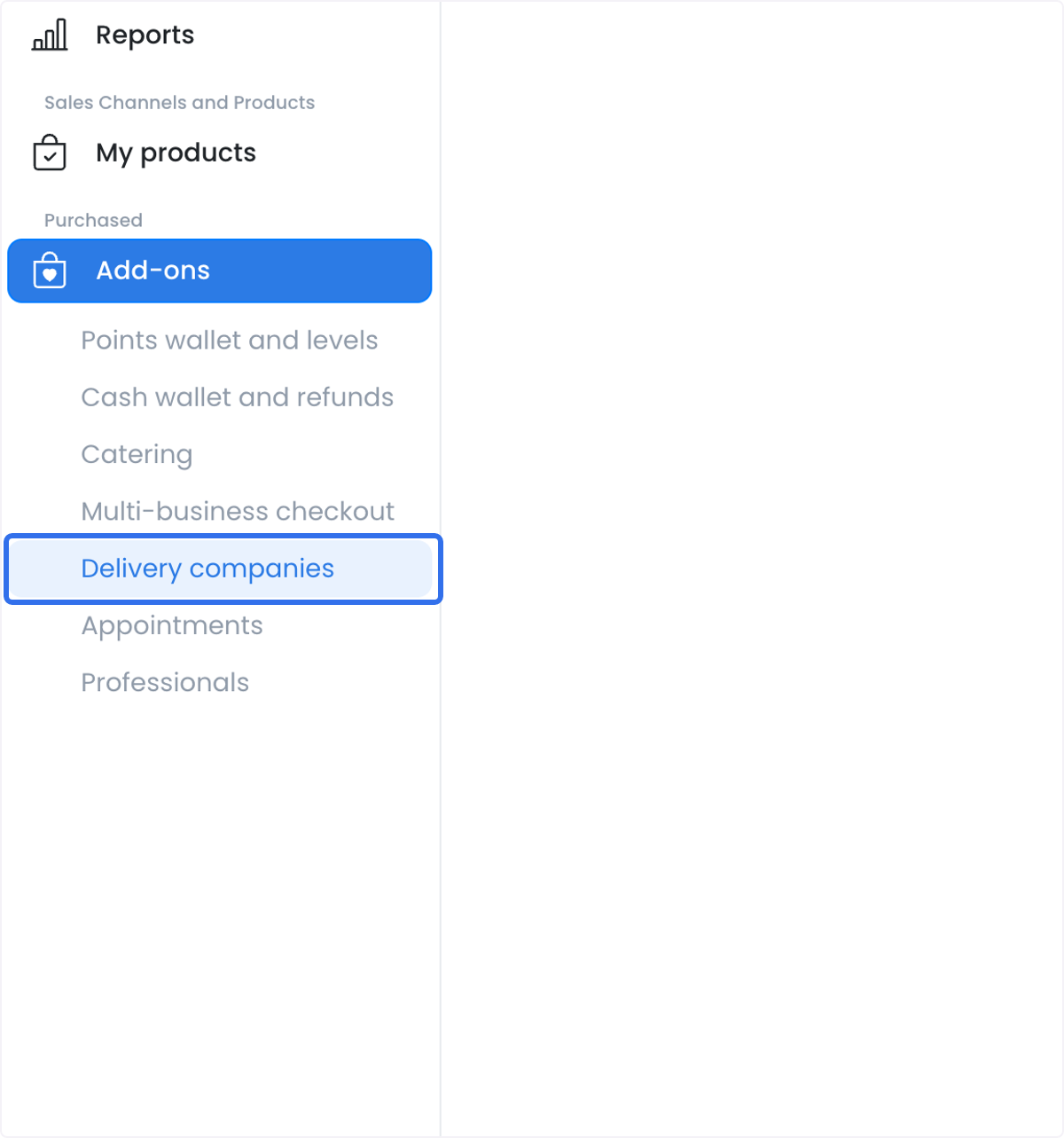Click the highlighted row right of Delivery companies text

(381, 569)
